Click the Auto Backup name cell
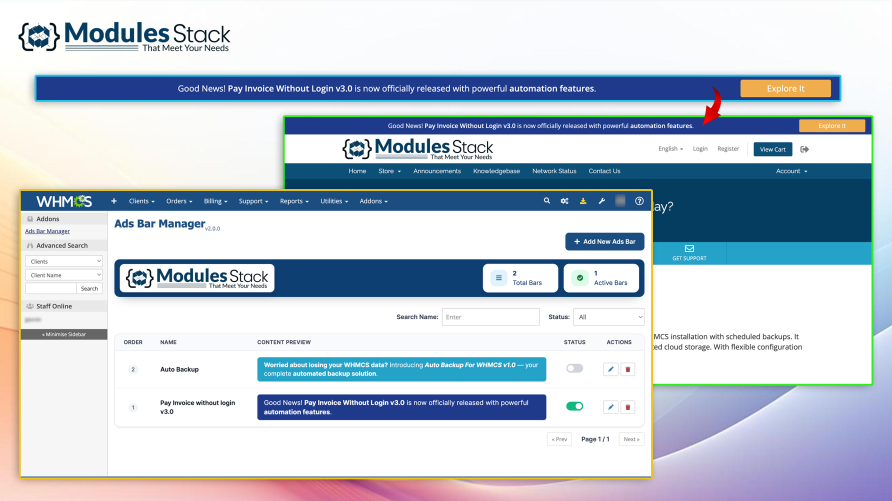The image size is (892, 501). (179, 370)
